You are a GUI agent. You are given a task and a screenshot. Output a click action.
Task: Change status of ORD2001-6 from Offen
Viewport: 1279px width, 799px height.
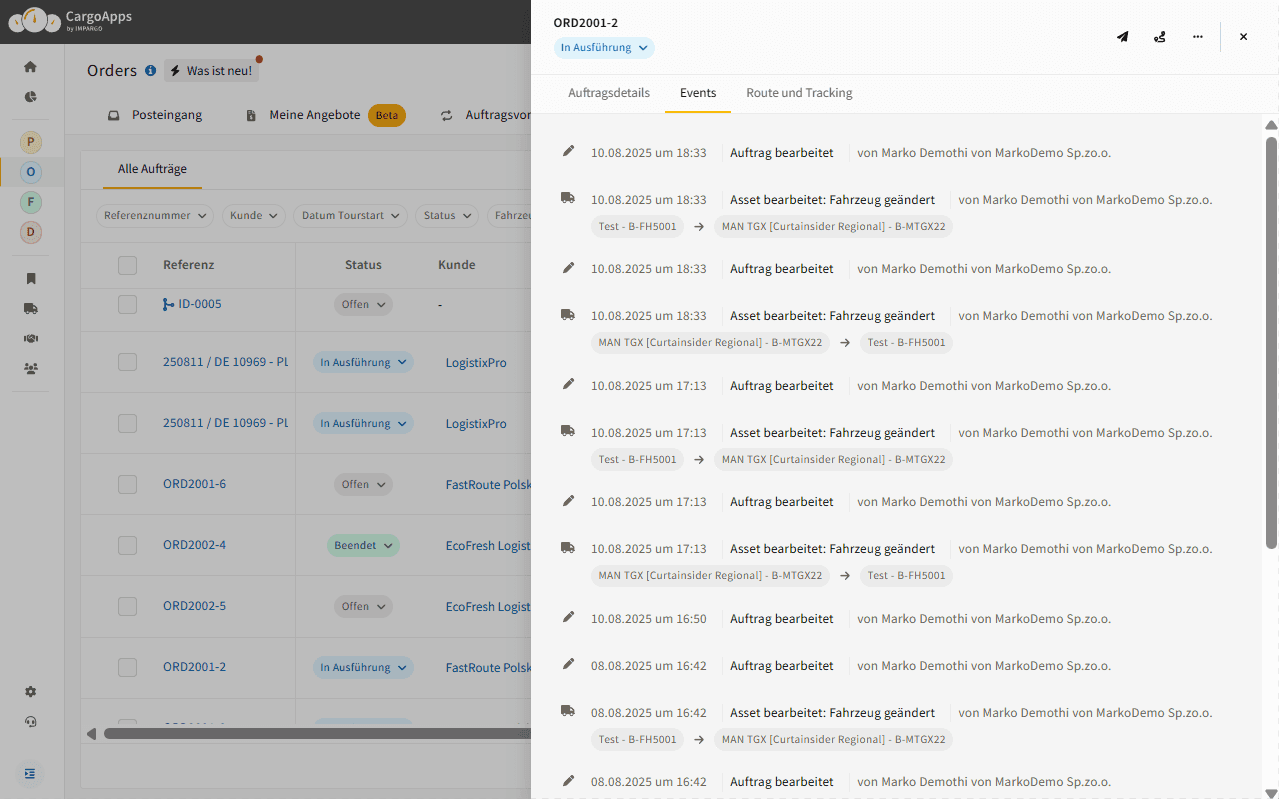click(362, 484)
